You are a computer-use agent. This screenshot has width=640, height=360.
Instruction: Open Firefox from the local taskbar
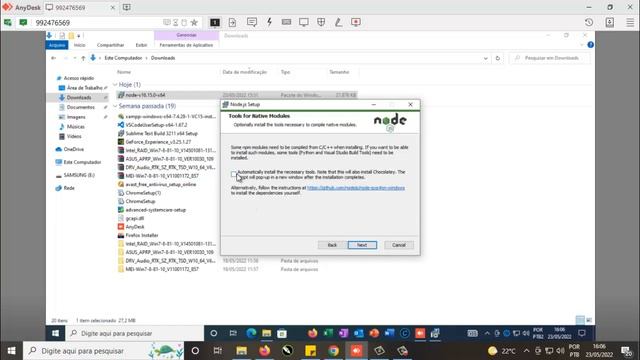click(264, 351)
